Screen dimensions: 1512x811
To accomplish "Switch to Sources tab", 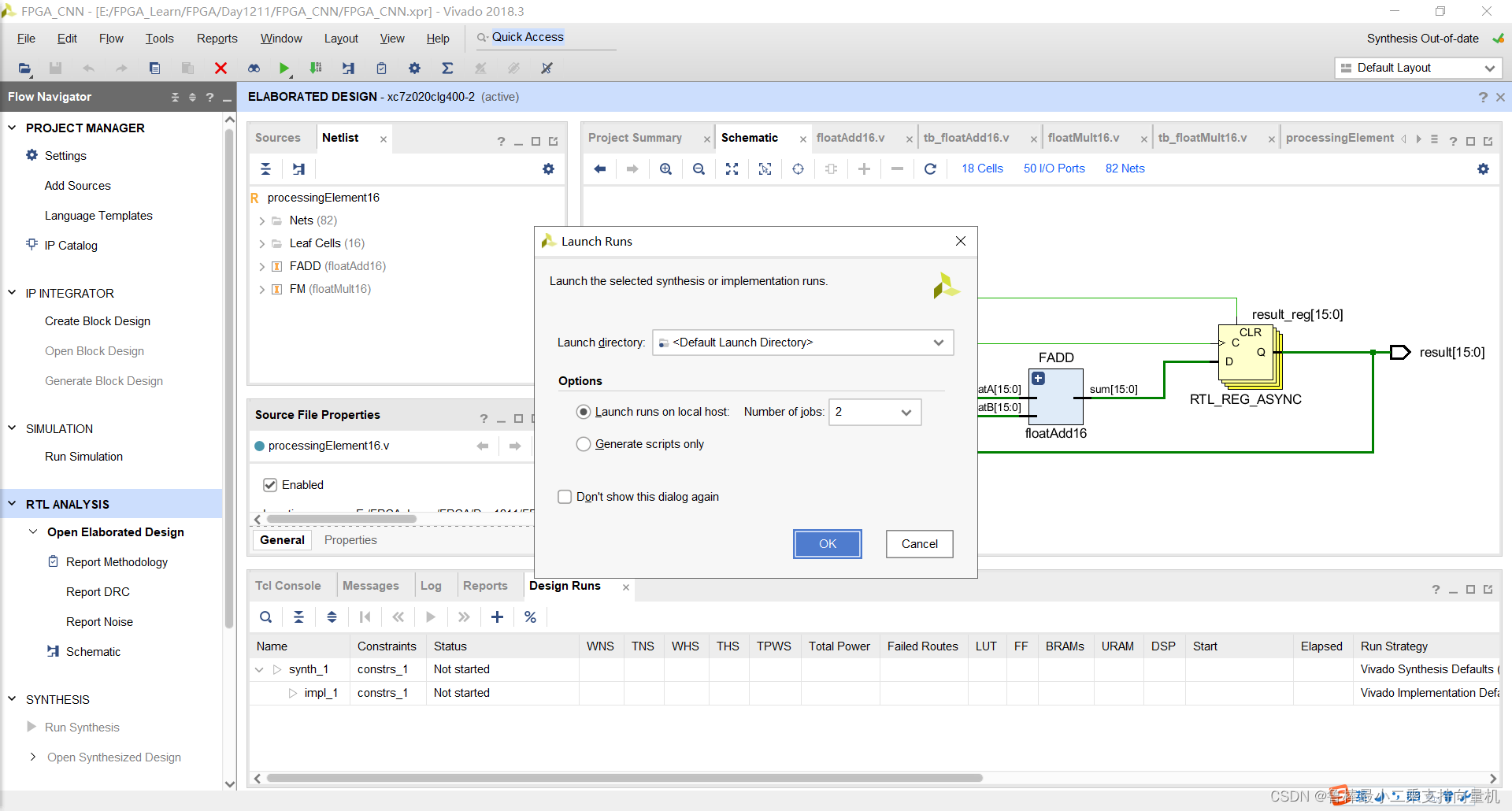I will click(278, 138).
